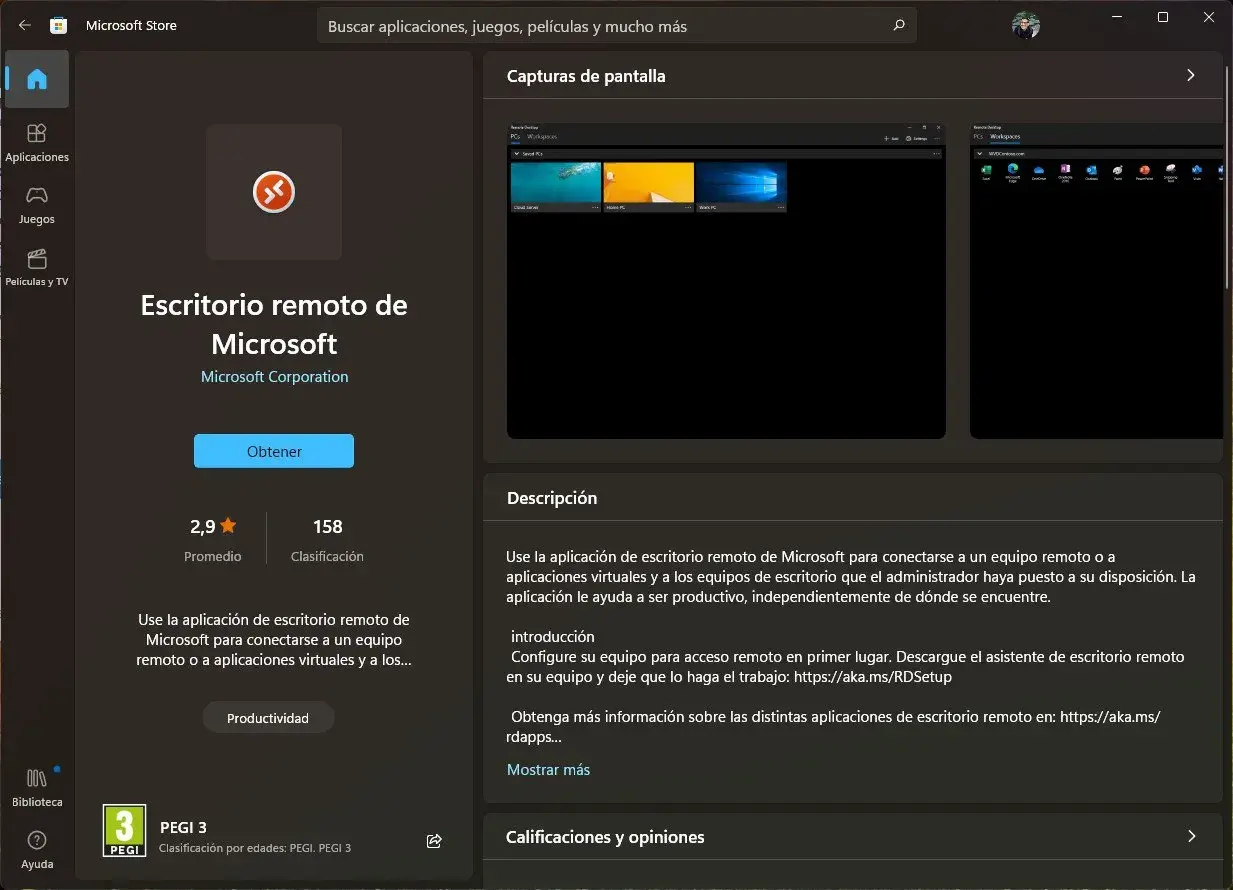
Task: Open Películas y TV in sidebar
Action: (x=37, y=266)
